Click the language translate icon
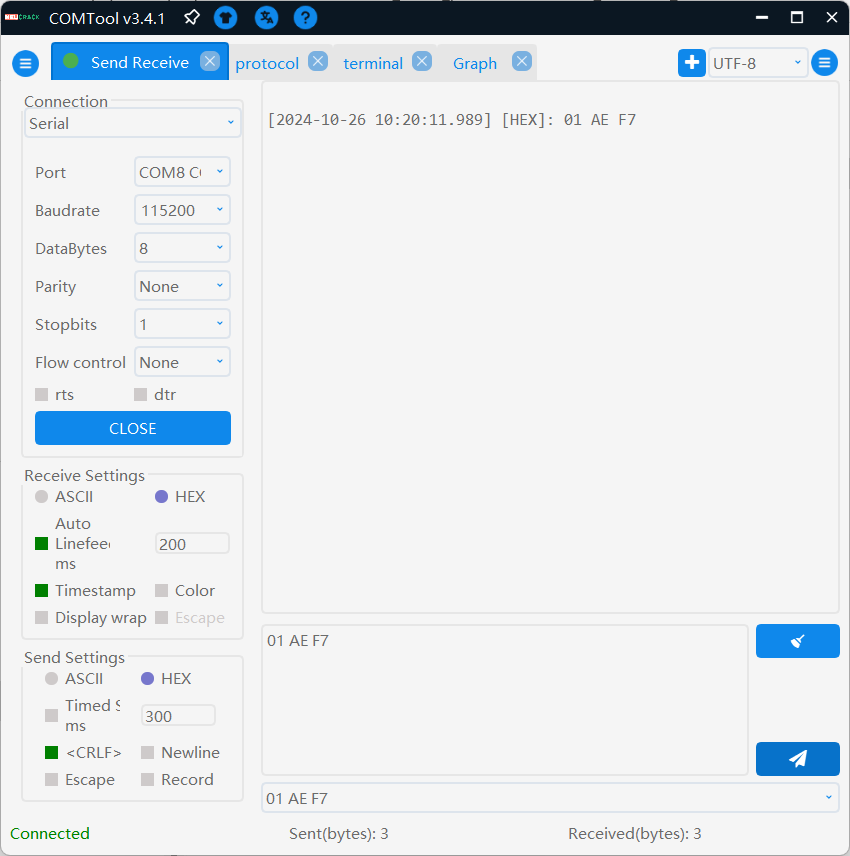Viewport: 850px width, 856px height. pos(266,18)
